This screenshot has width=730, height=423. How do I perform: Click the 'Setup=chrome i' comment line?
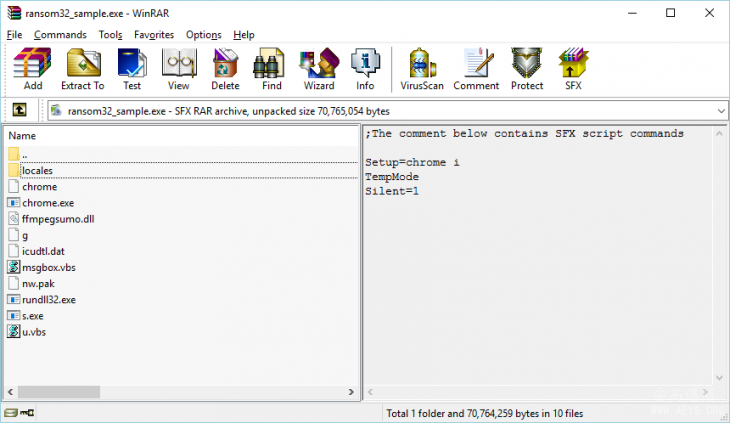point(412,162)
